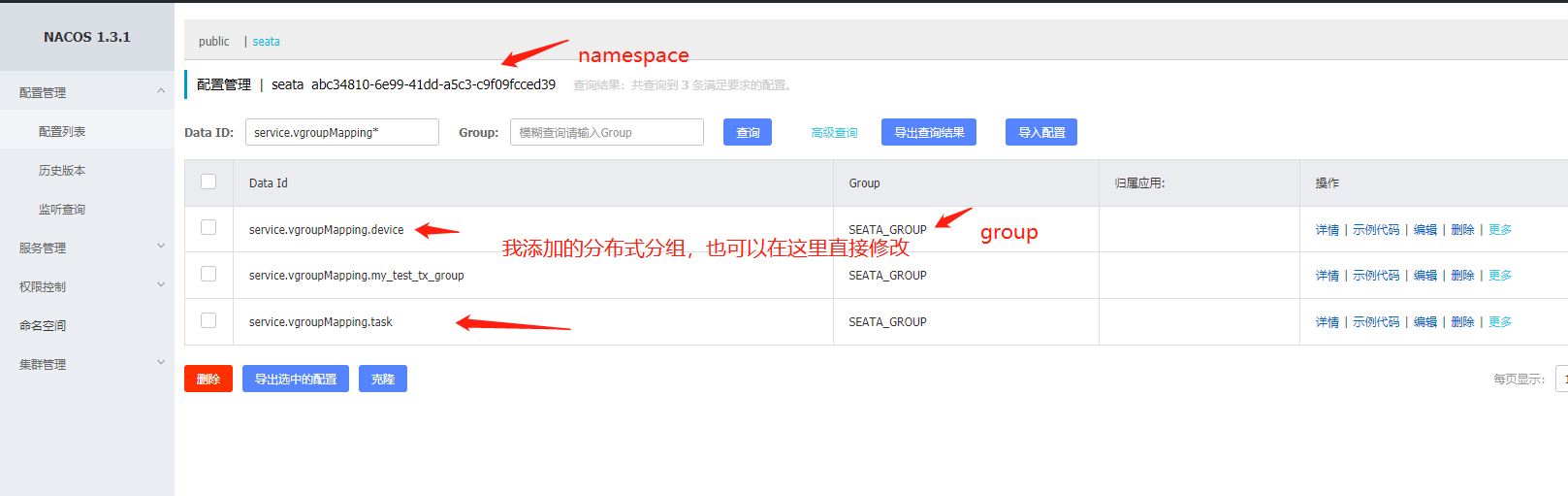Click 编辑 for service.vgroupMapping.task
Image resolution: width=1568 pixels, height=496 pixels.
click(x=1424, y=322)
